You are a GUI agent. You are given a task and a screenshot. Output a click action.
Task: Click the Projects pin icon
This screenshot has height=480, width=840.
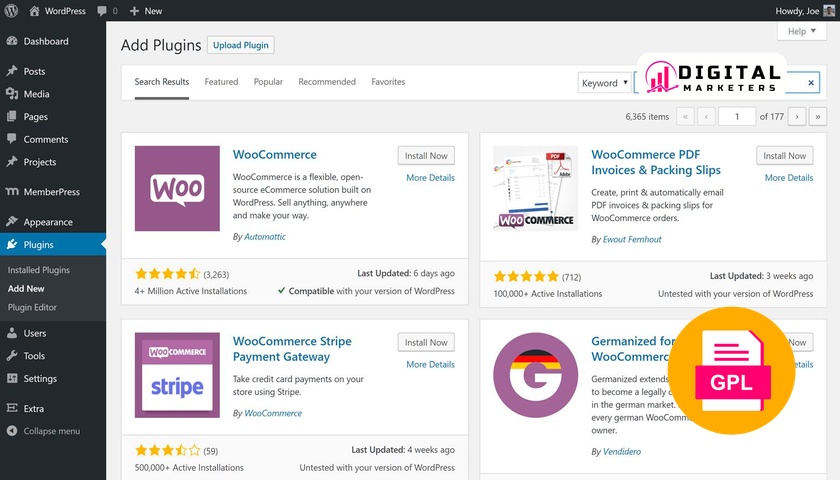pyautogui.click(x=12, y=161)
